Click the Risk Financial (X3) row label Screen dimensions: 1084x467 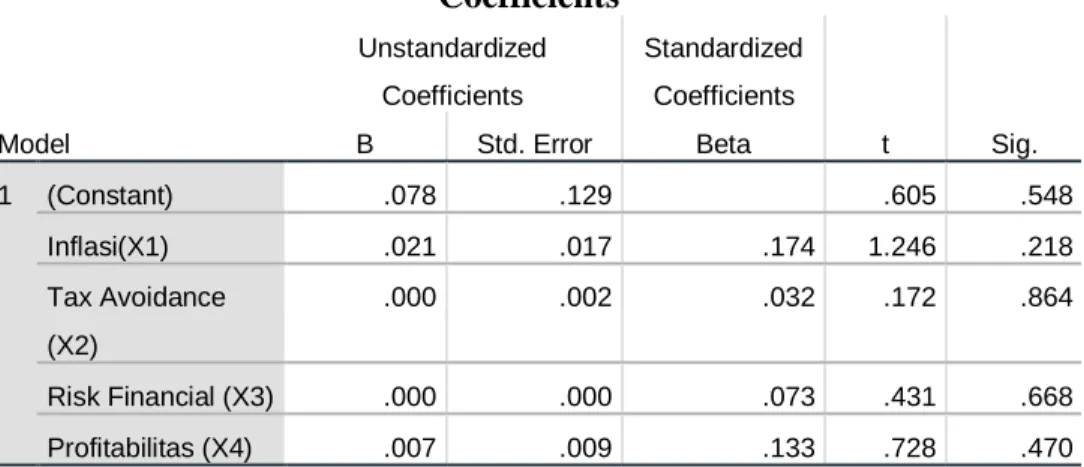[x=160, y=397]
